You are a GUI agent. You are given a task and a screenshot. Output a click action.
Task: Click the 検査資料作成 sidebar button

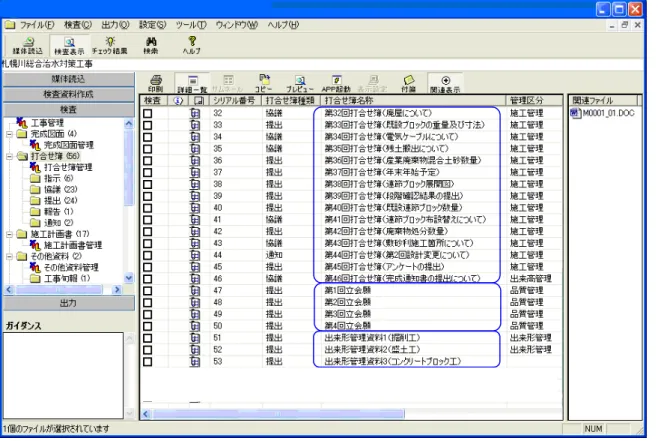click(68, 94)
